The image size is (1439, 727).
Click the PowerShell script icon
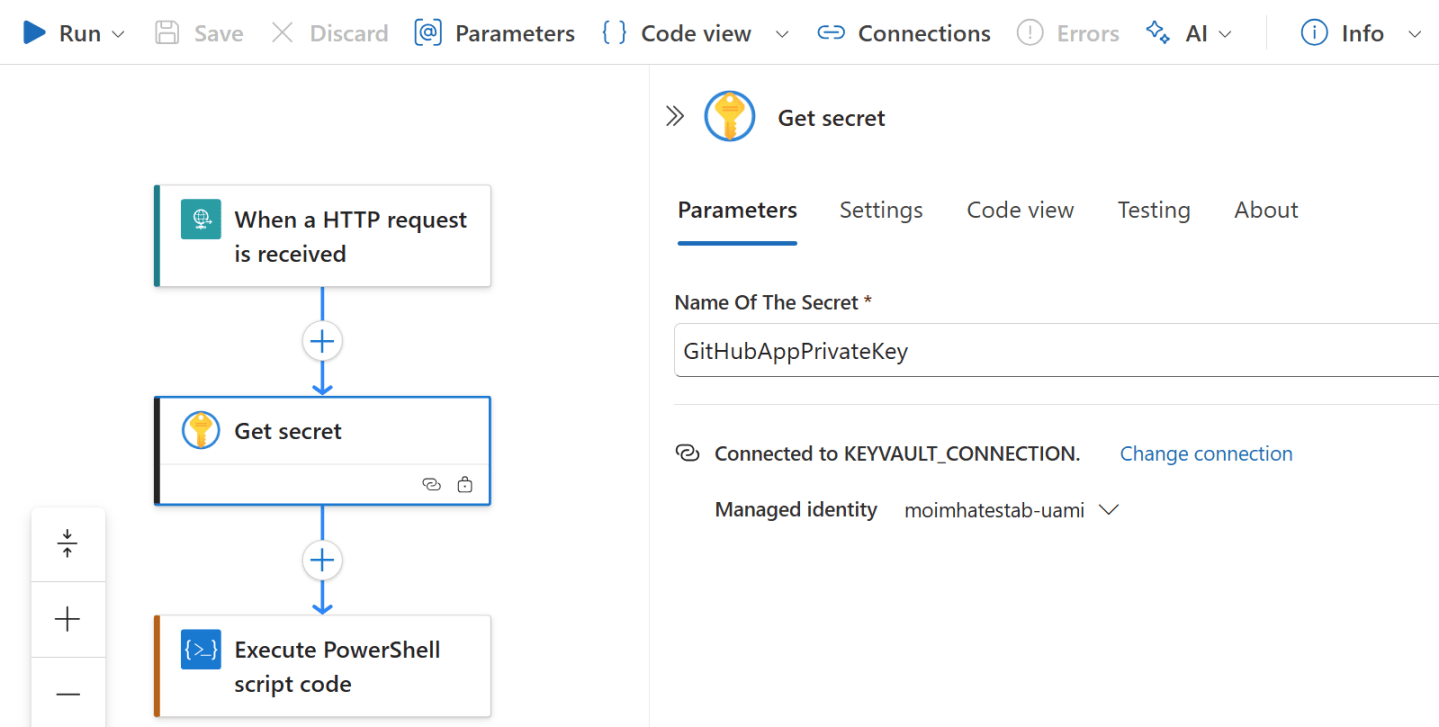pyautogui.click(x=201, y=650)
